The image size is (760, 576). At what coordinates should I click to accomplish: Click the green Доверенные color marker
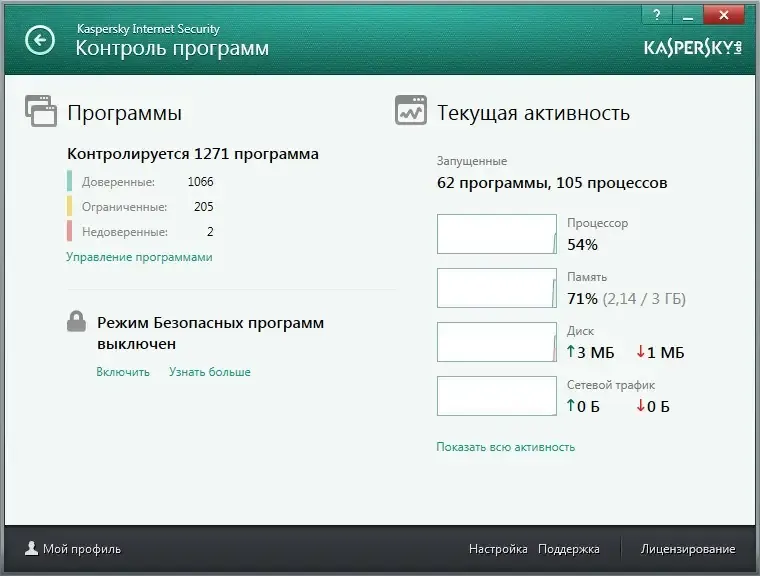[69, 180]
